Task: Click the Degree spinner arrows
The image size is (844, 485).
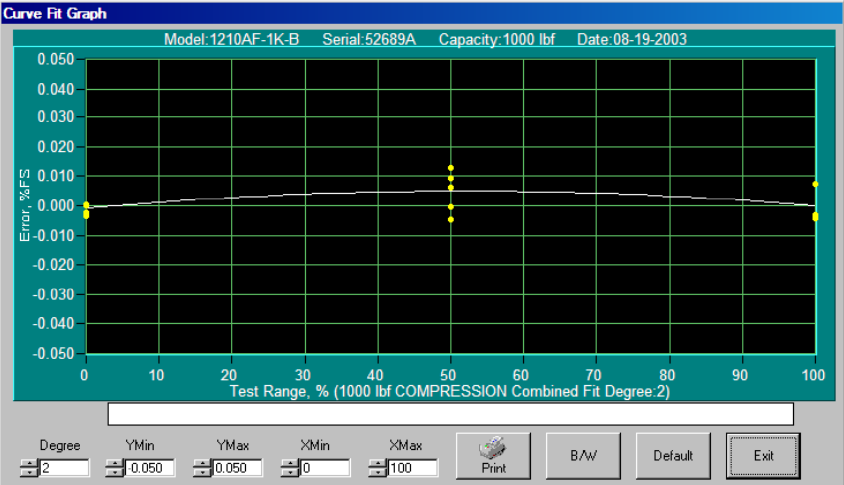Action: click(x=27, y=468)
